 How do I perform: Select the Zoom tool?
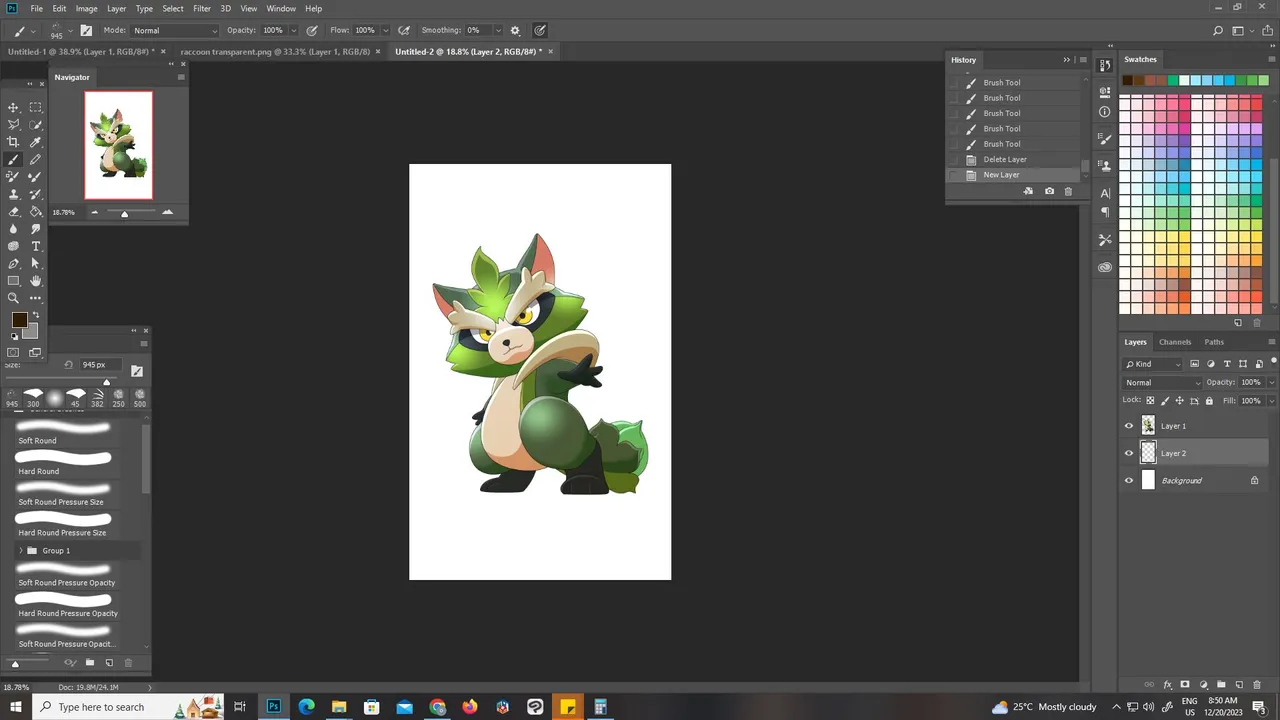pyautogui.click(x=13, y=298)
